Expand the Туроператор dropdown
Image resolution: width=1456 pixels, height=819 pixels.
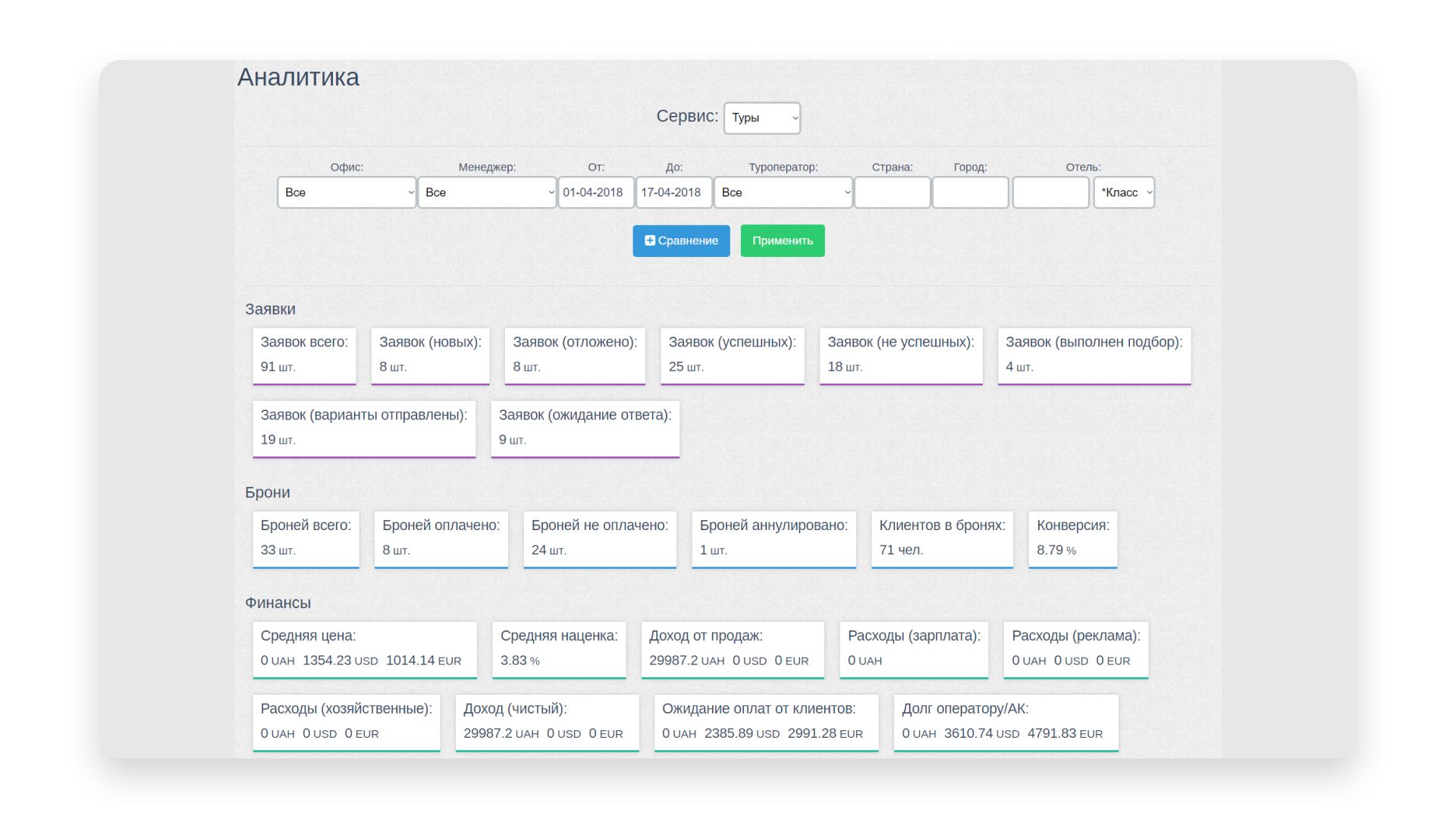coord(783,193)
